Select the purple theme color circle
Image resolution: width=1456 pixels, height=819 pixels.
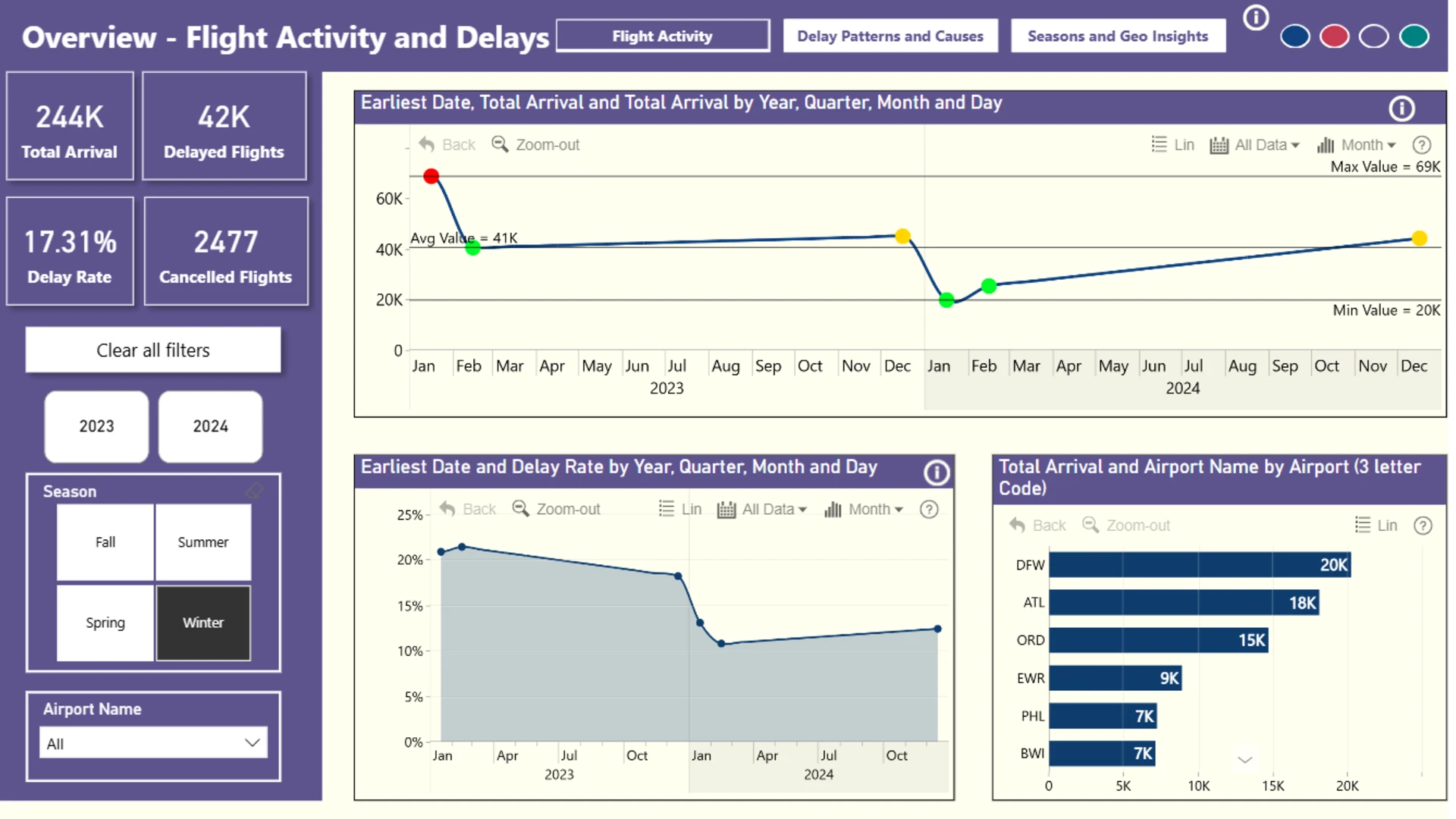coord(1374,36)
